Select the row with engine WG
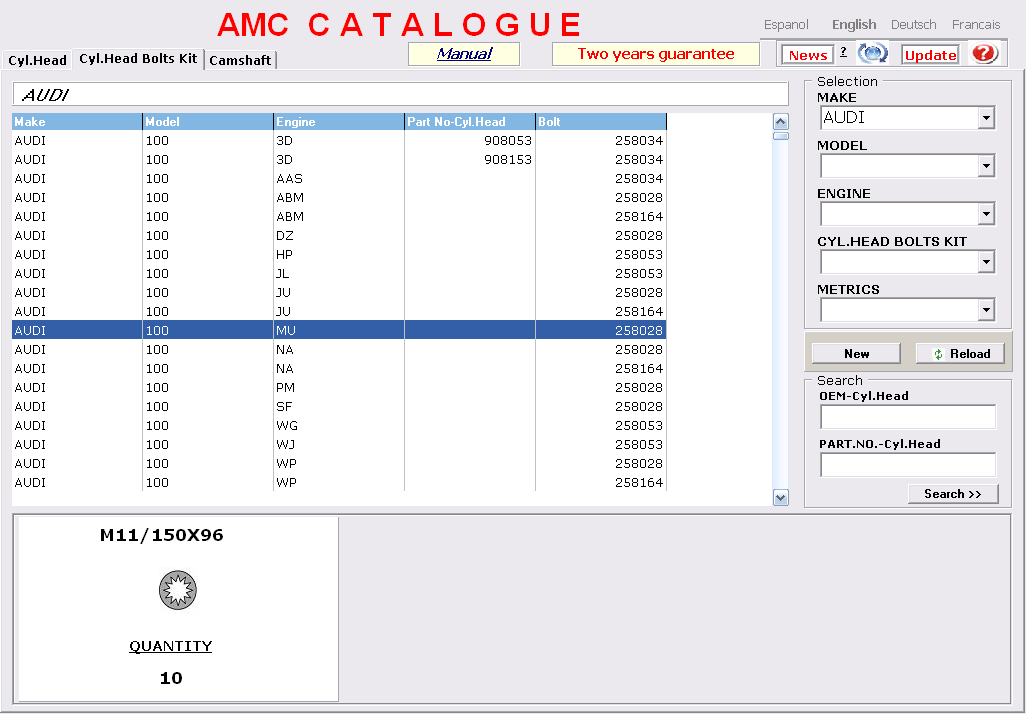Screen dimensions: 1026x714 pyautogui.click(x=339, y=425)
